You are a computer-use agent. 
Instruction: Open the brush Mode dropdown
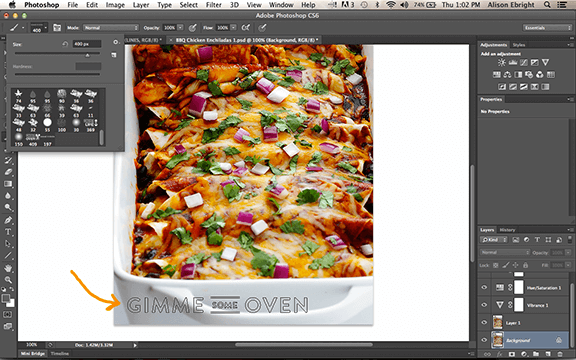(x=111, y=28)
